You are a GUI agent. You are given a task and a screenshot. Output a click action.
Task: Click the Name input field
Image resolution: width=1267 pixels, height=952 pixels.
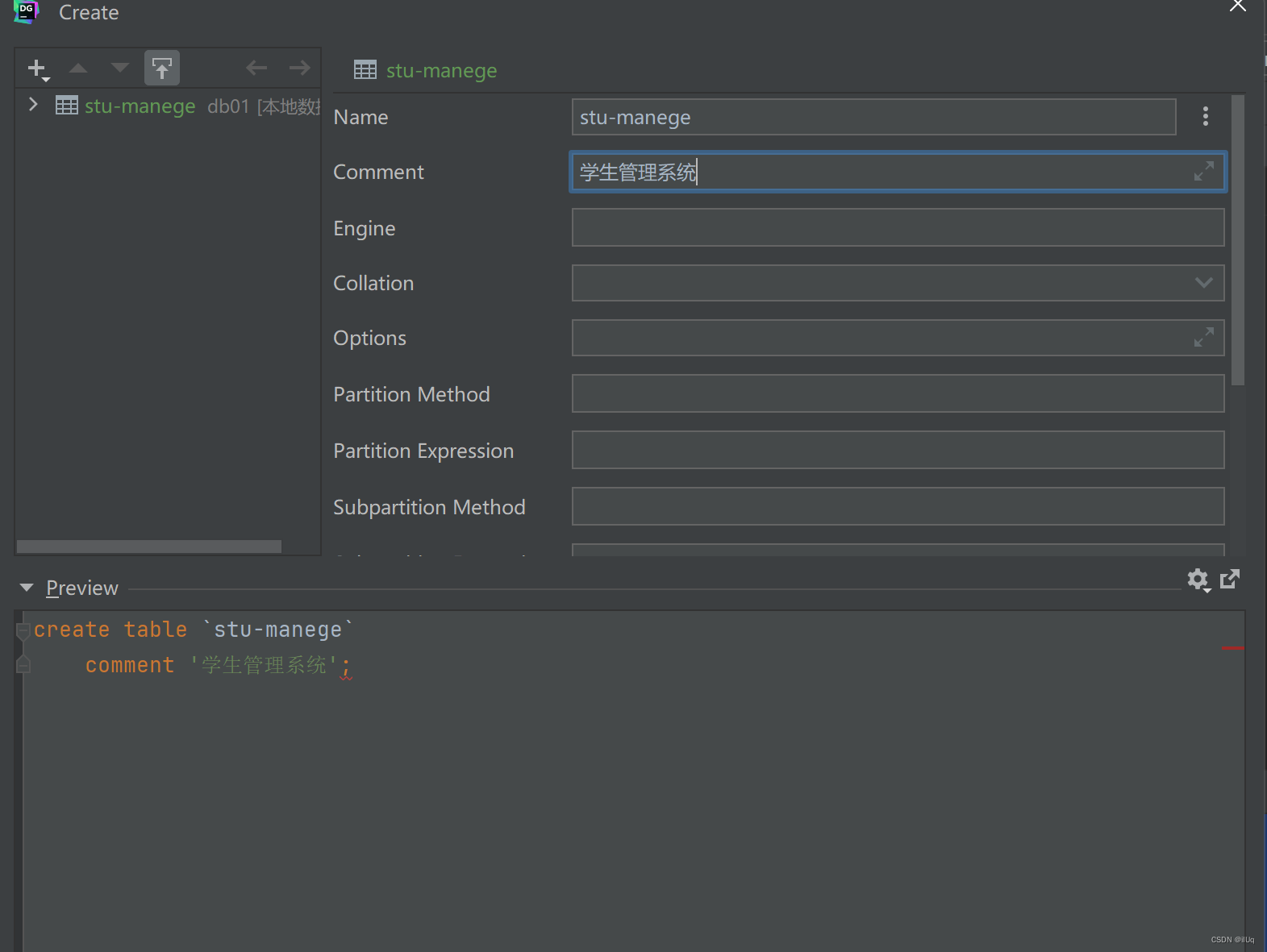click(x=873, y=117)
